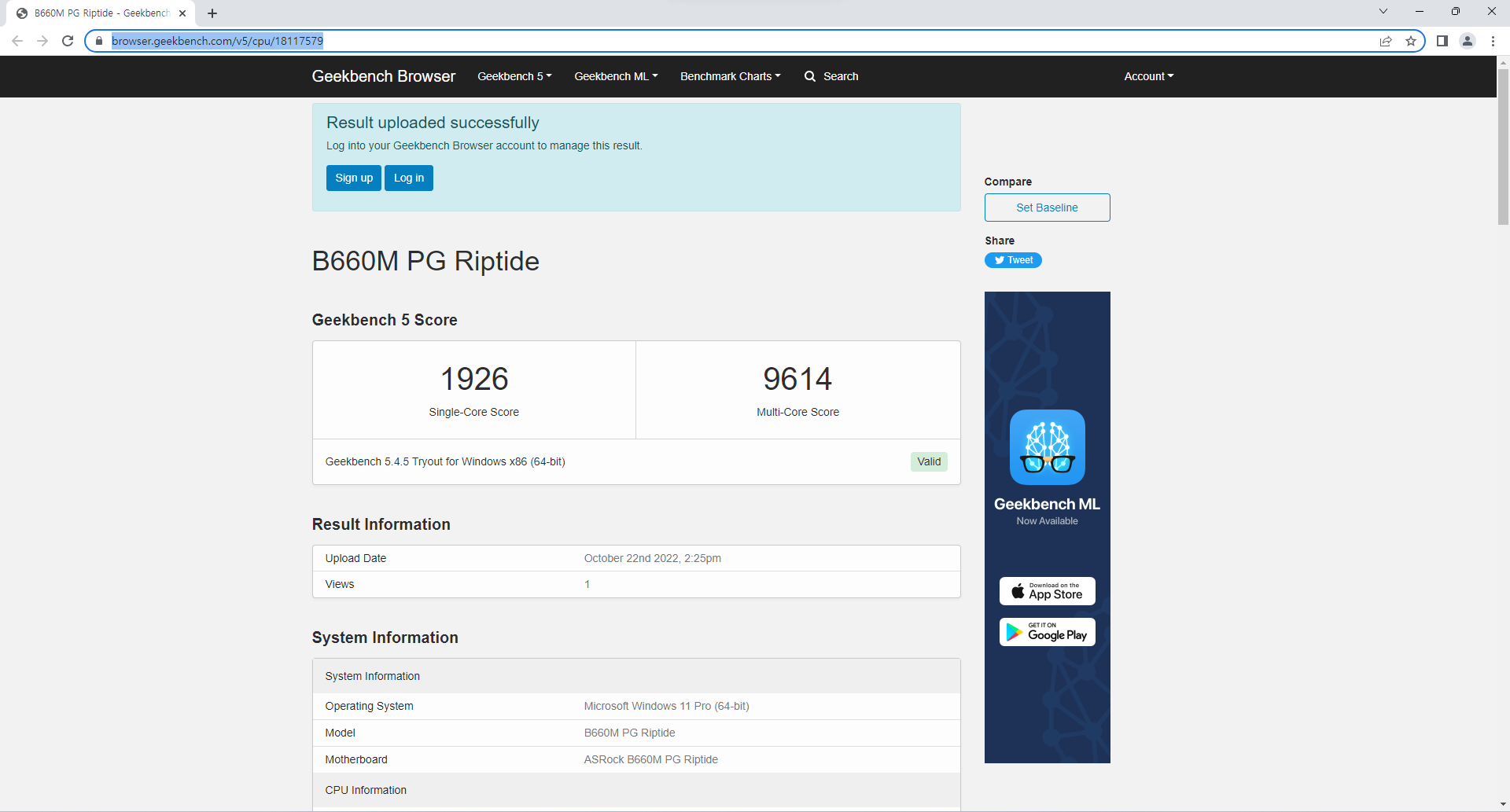1510x812 pixels.
Task: Open the Account dropdown
Action: click(1149, 76)
